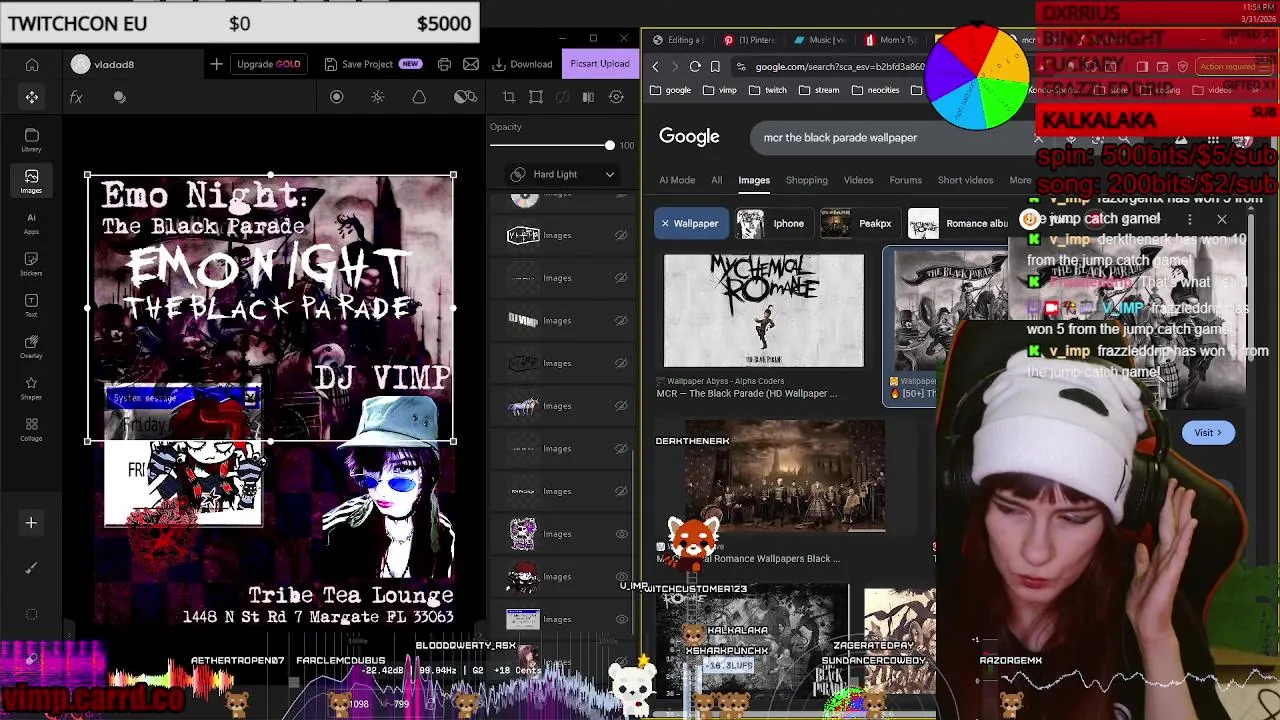The image size is (1280, 720).
Task: Click the email envelope icon
Action: pos(471,64)
